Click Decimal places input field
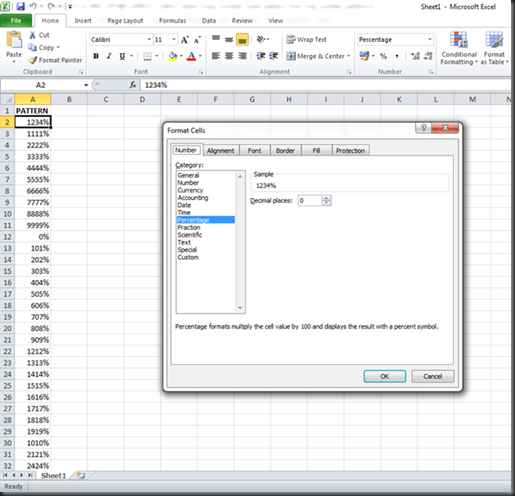Screen dimensions: 515x496 (x=310, y=201)
